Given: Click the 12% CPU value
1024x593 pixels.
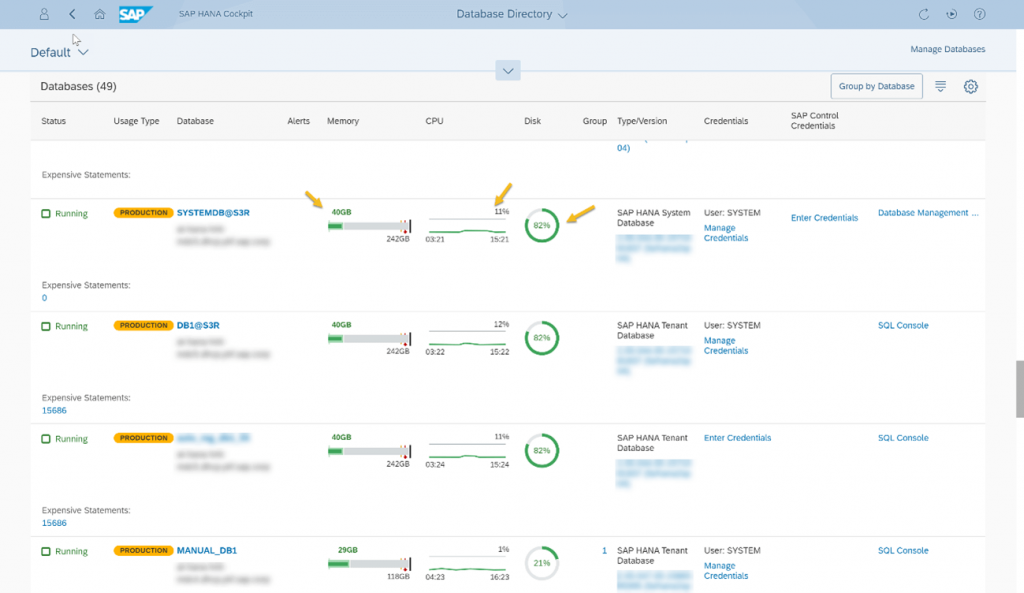Looking at the screenshot, I should click(501, 325).
